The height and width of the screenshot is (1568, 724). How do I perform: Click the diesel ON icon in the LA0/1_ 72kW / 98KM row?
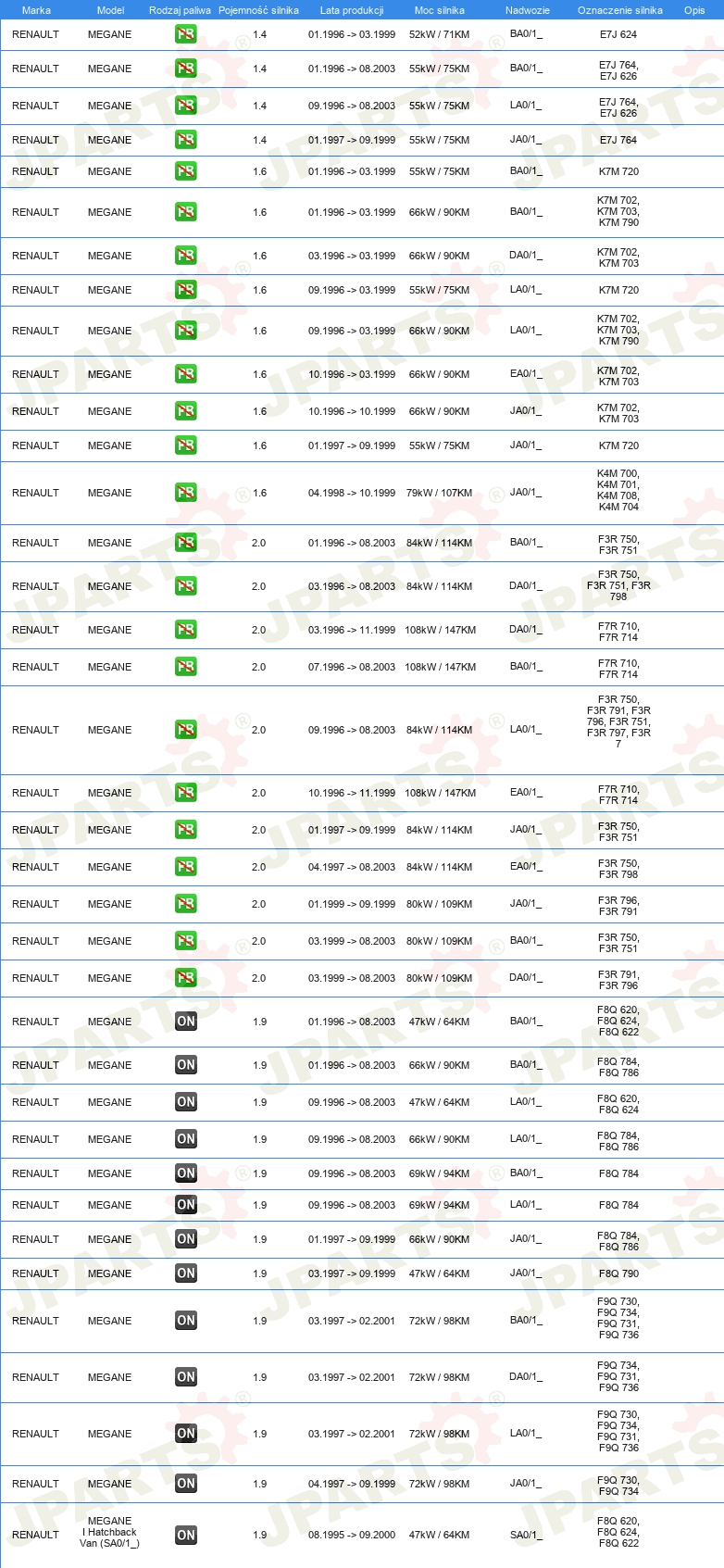coord(186,1434)
